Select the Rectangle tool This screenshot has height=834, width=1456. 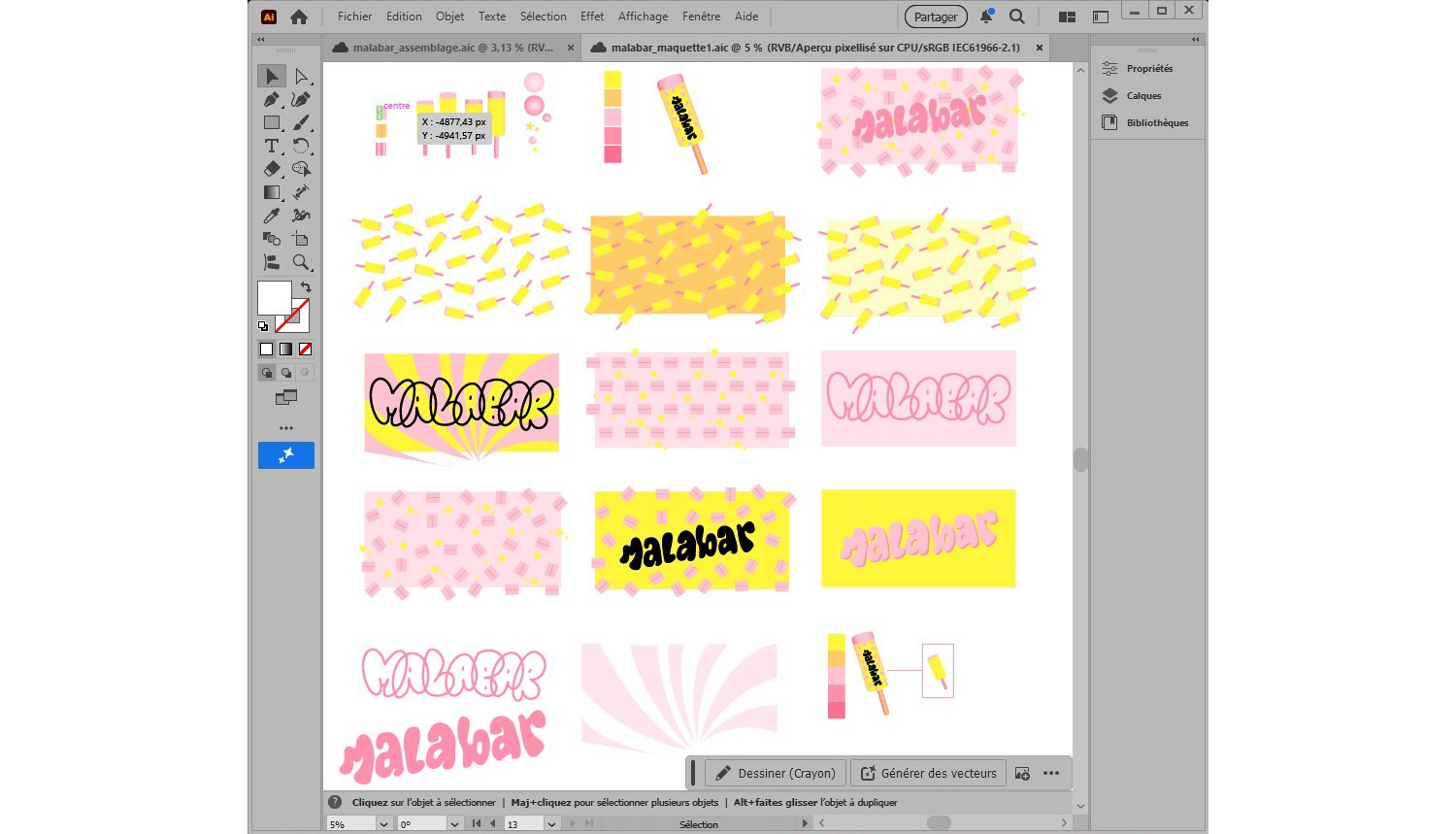click(271, 122)
